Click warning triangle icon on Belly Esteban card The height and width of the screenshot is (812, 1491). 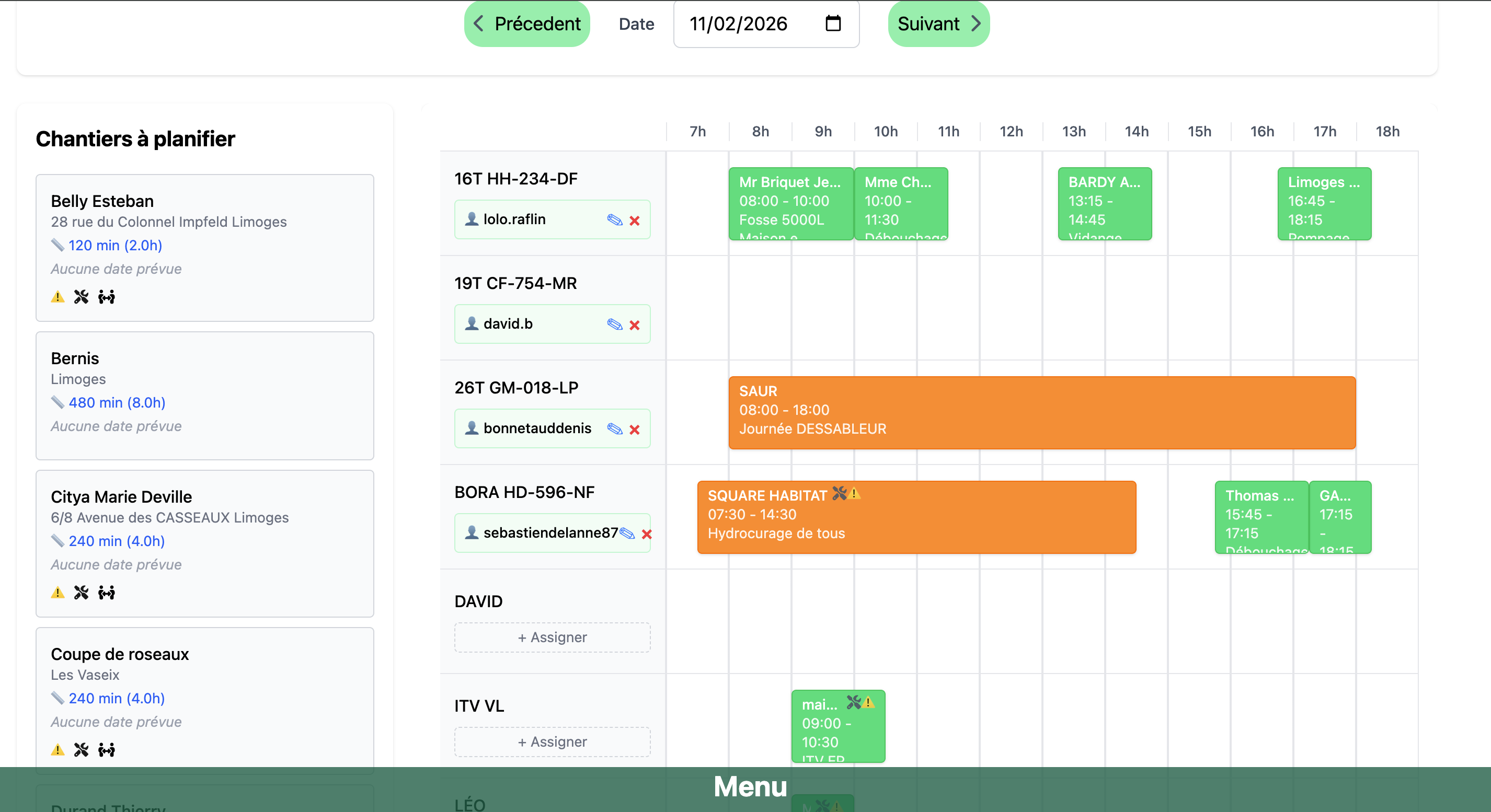click(x=58, y=297)
